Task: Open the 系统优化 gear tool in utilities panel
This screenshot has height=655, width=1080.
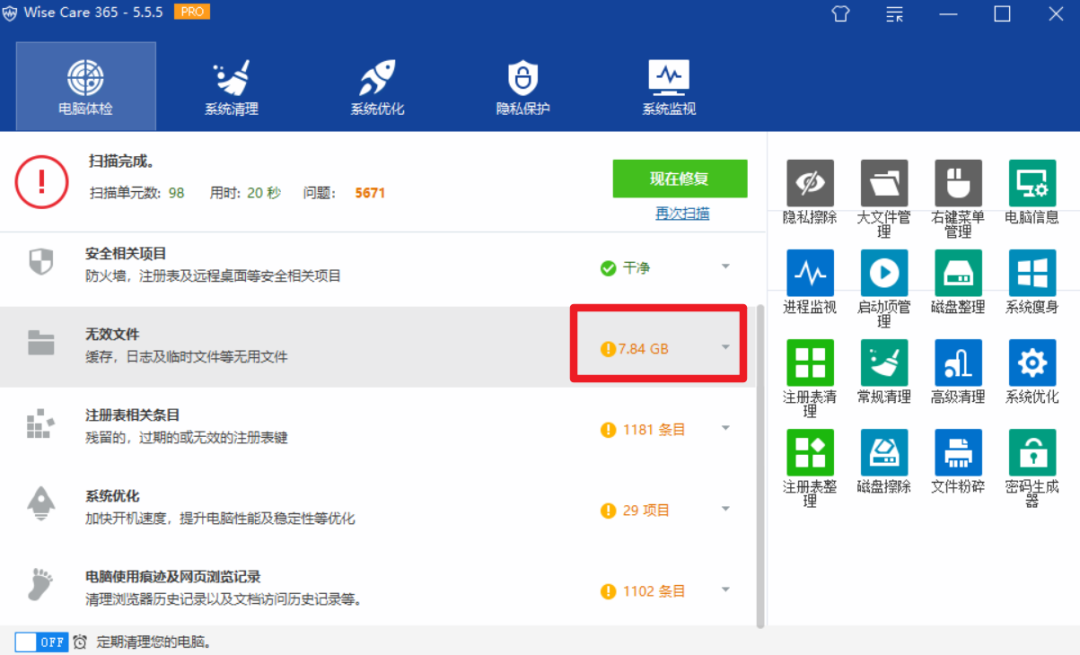Action: tap(1032, 362)
